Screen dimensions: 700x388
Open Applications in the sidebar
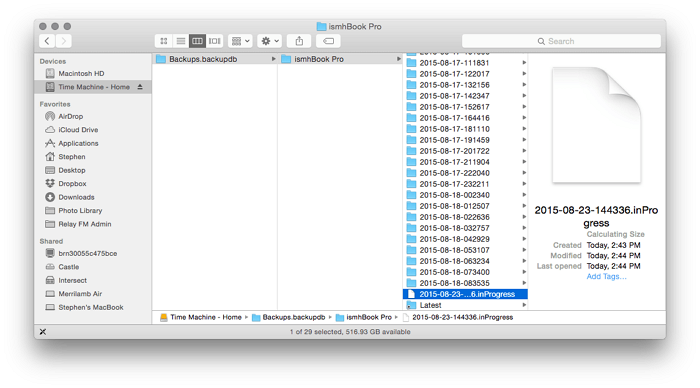[x=93, y=143]
